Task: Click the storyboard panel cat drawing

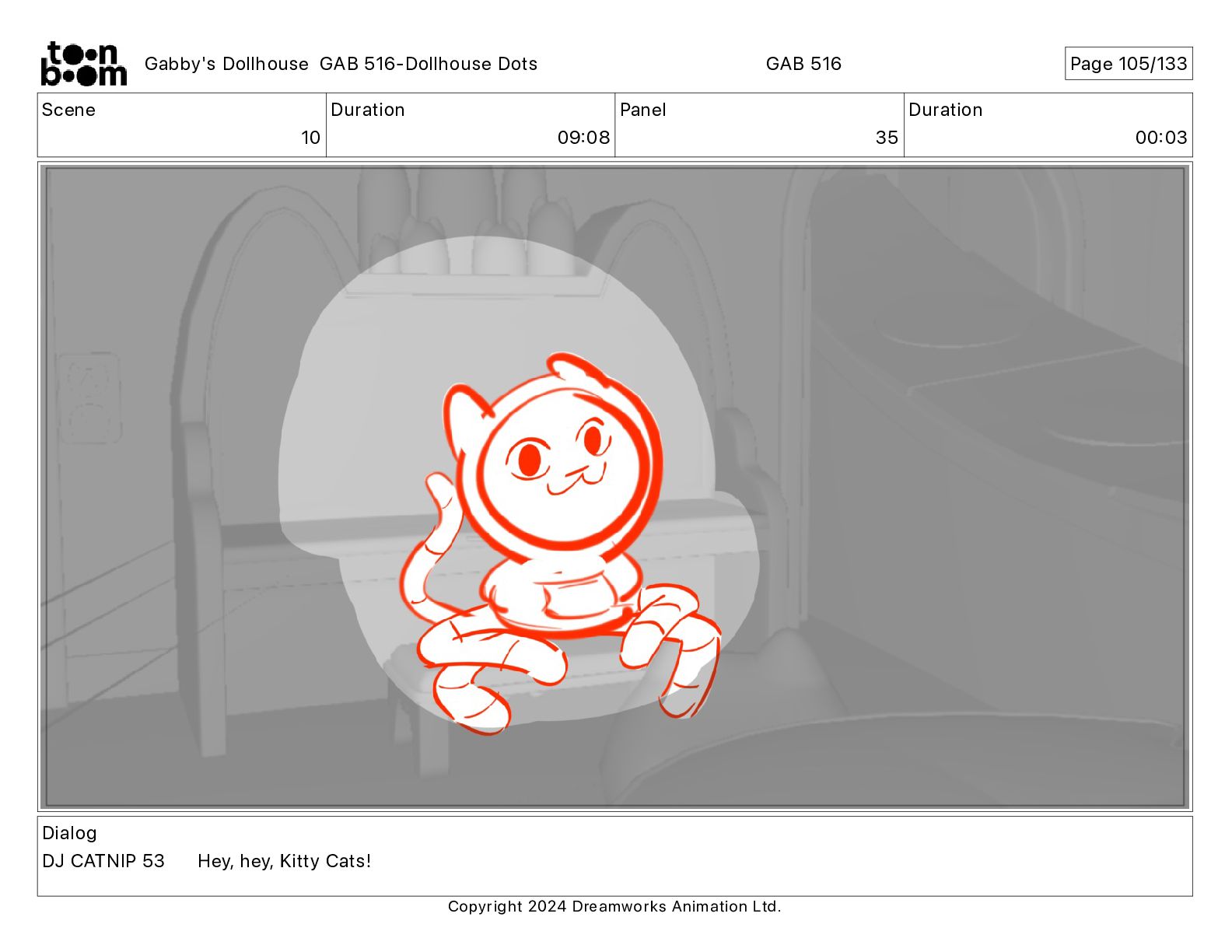Action: point(560,544)
